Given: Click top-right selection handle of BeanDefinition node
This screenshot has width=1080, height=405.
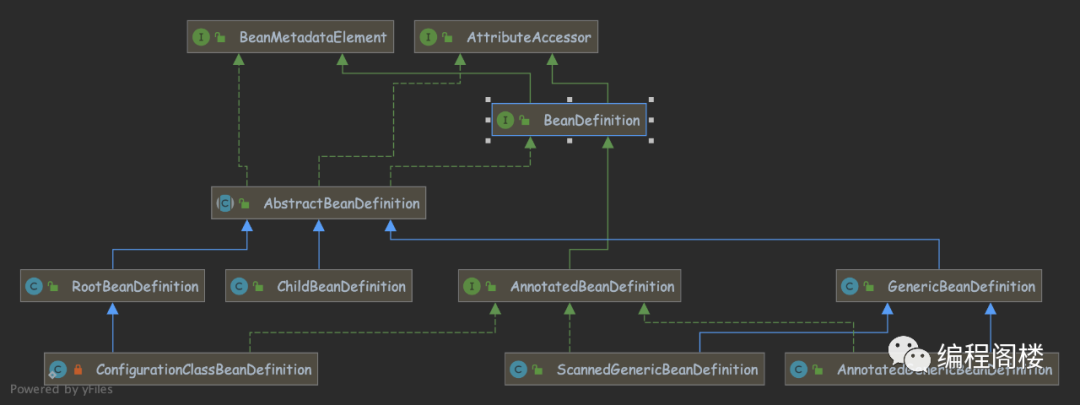Looking at the screenshot, I should tap(651, 100).
